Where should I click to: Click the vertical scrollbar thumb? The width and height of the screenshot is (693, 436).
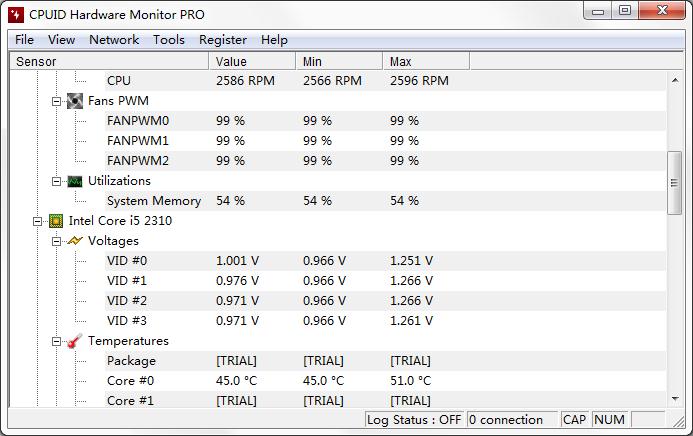point(675,182)
